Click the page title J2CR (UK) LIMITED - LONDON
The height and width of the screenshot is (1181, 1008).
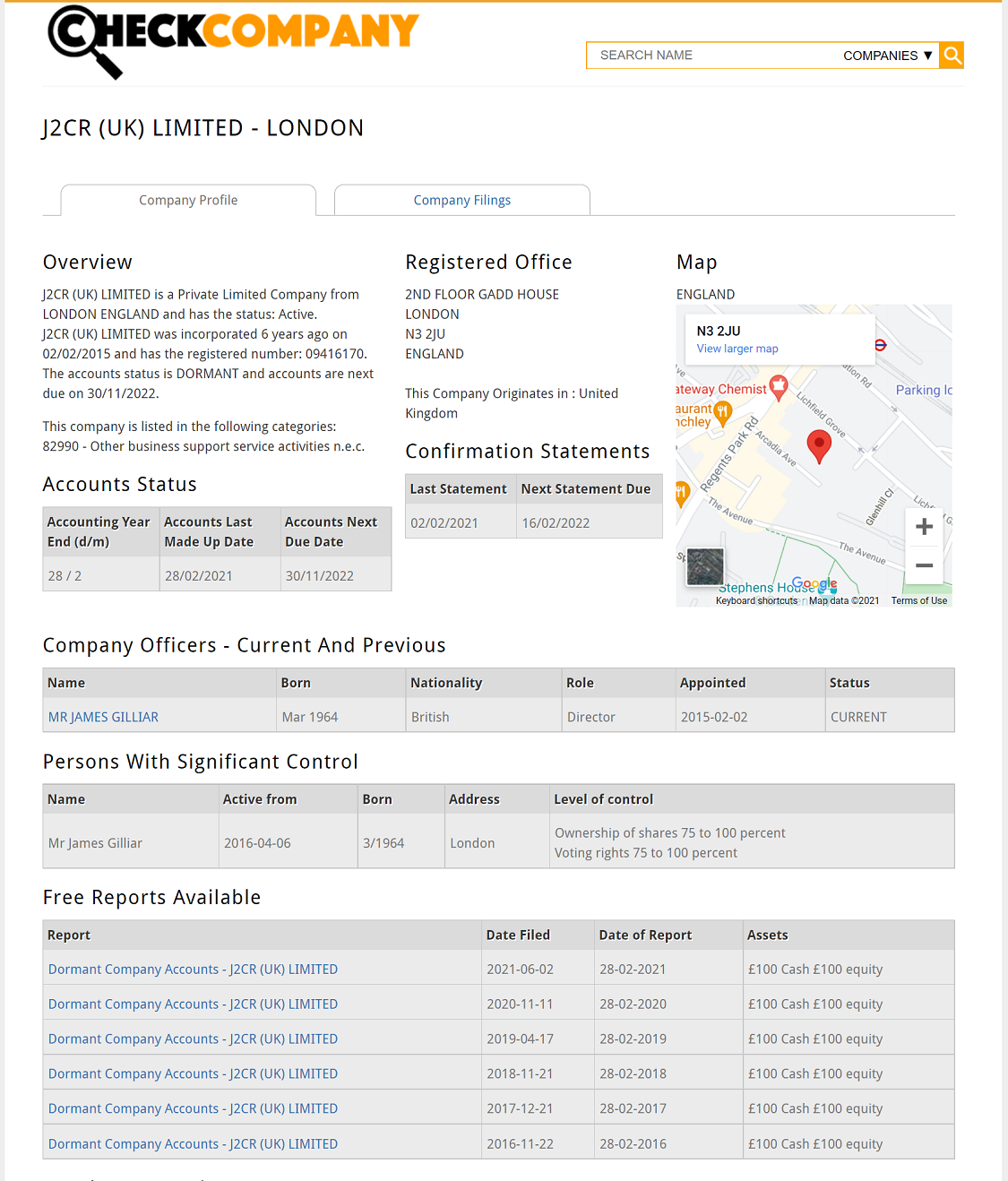click(203, 128)
